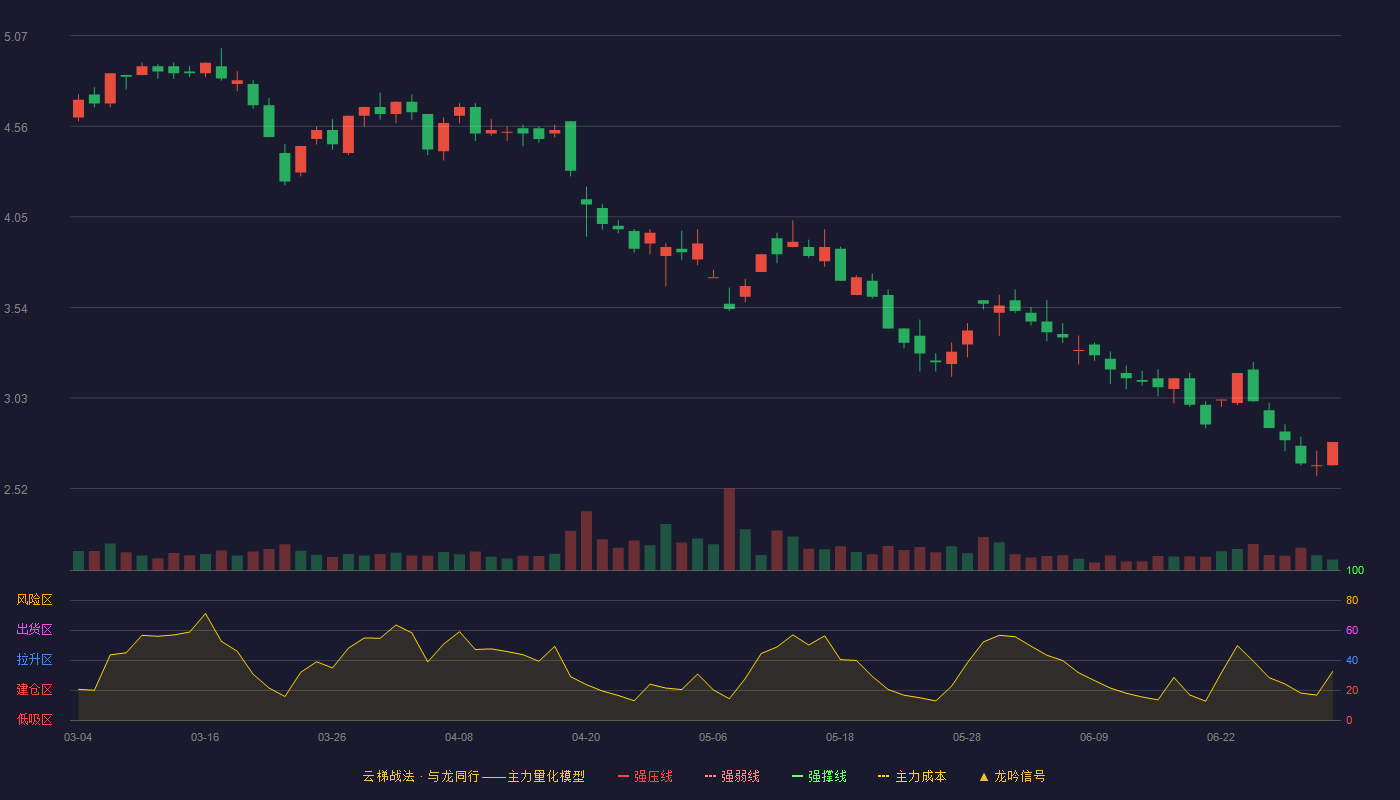Screen dimensions: 1400x800
Task: Click the 云梯战法 主力量化模型 title text
Action: click(473, 776)
